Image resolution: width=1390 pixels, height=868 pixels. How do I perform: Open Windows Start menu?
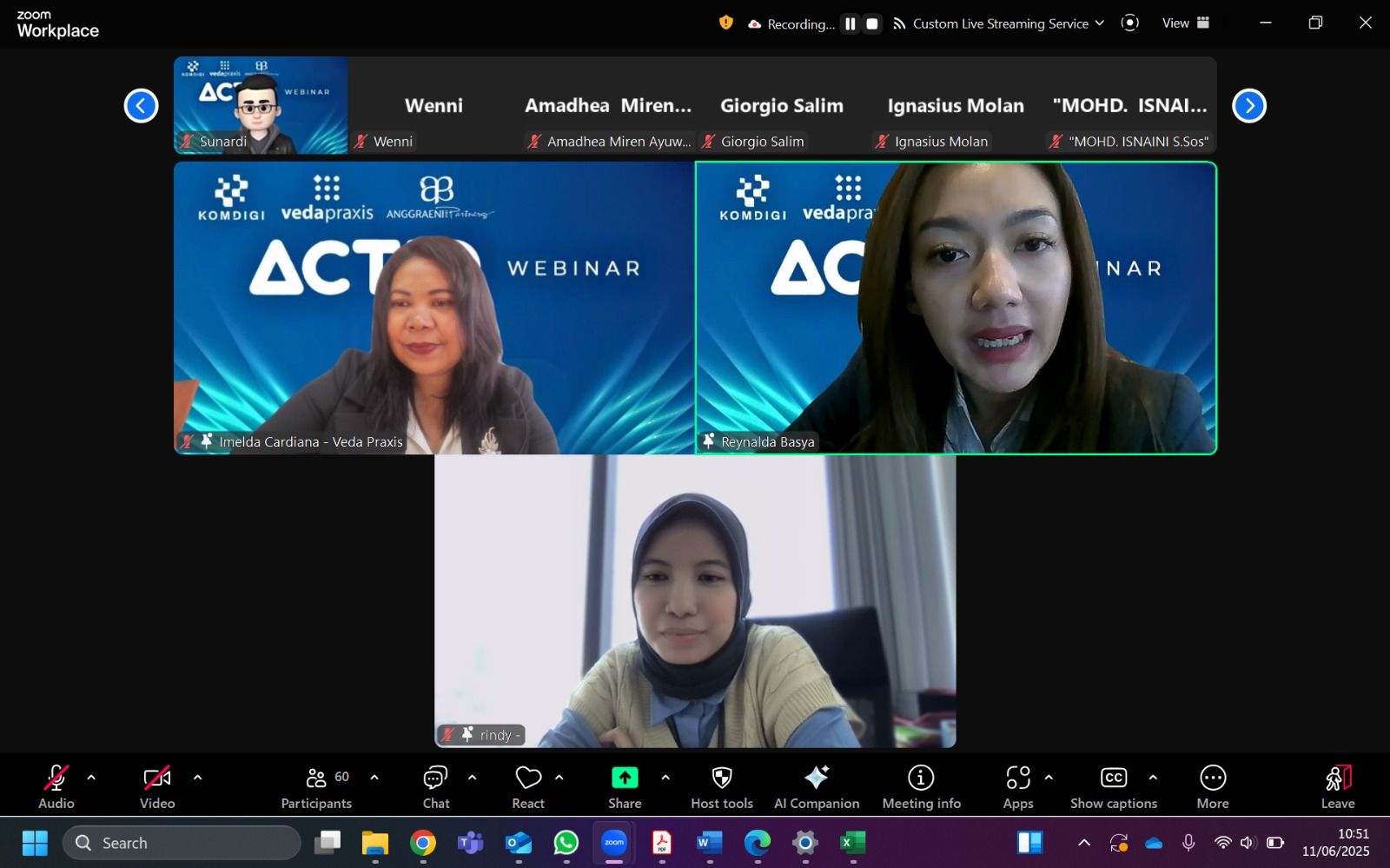[35, 843]
